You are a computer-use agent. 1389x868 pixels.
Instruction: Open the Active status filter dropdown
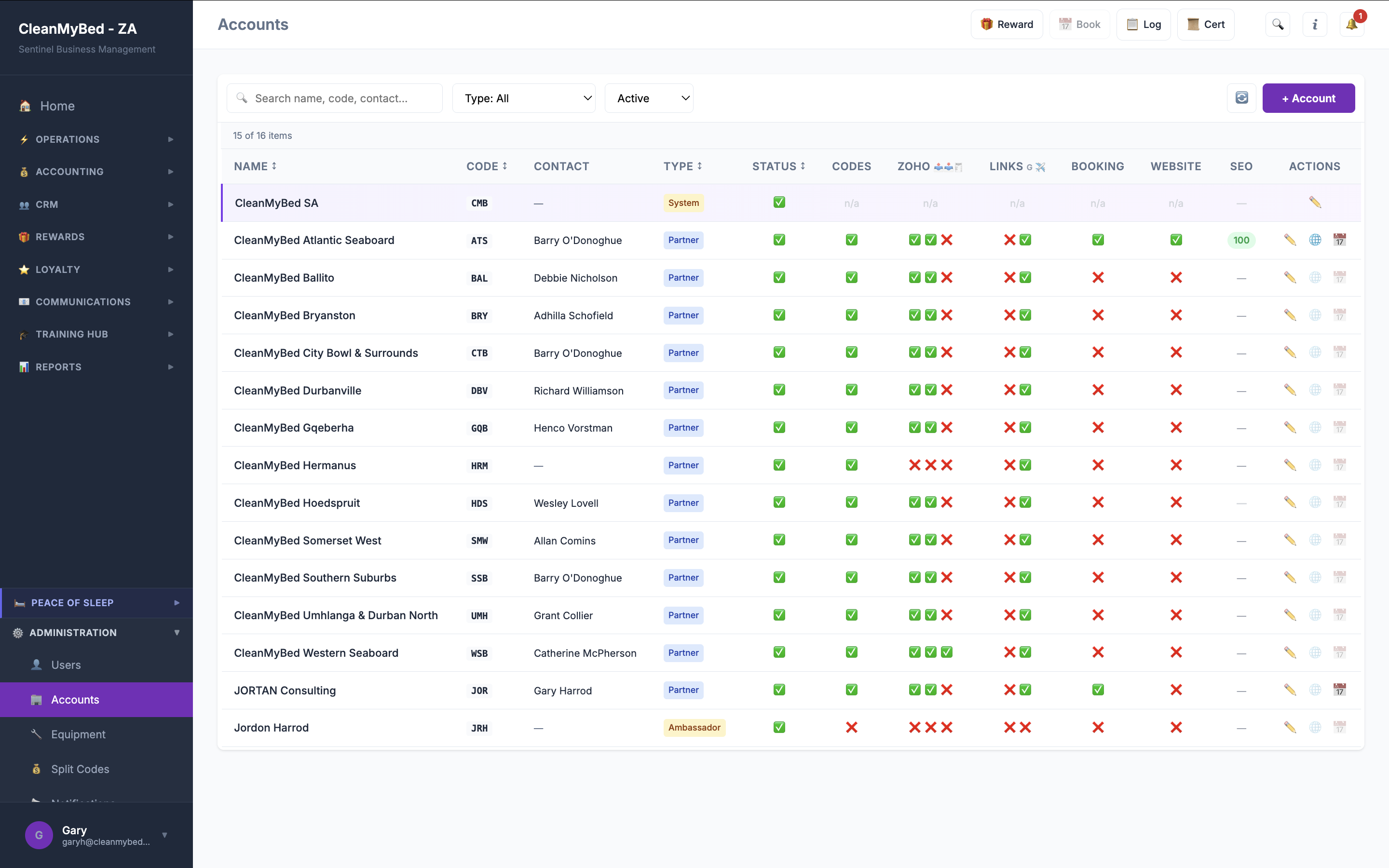coord(649,98)
